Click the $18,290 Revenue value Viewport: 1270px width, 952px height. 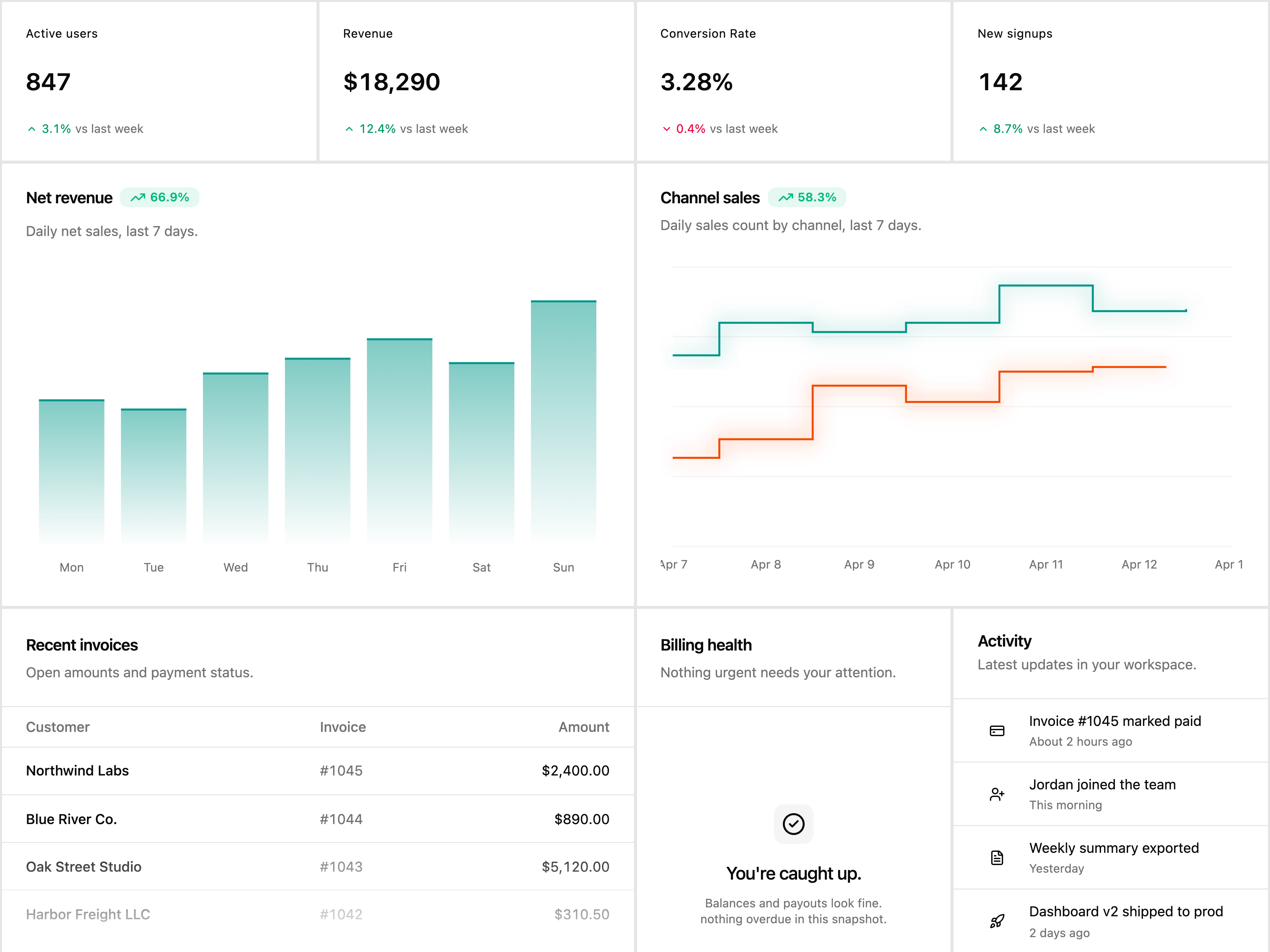click(x=392, y=82)
